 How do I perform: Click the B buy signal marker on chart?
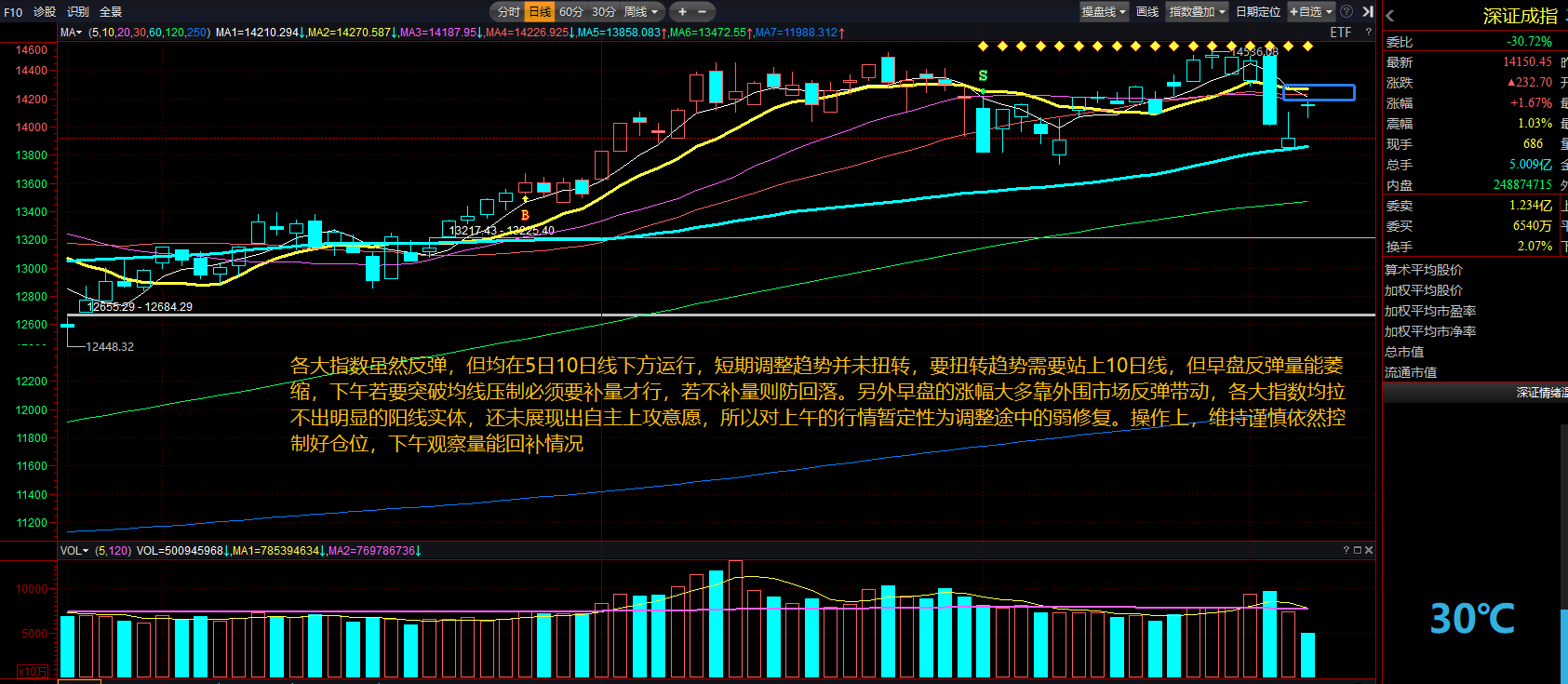[x=525, y=215]
